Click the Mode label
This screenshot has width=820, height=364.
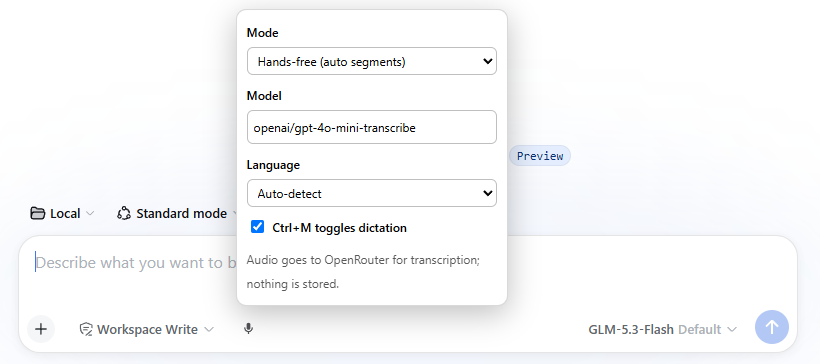[263, 33]
